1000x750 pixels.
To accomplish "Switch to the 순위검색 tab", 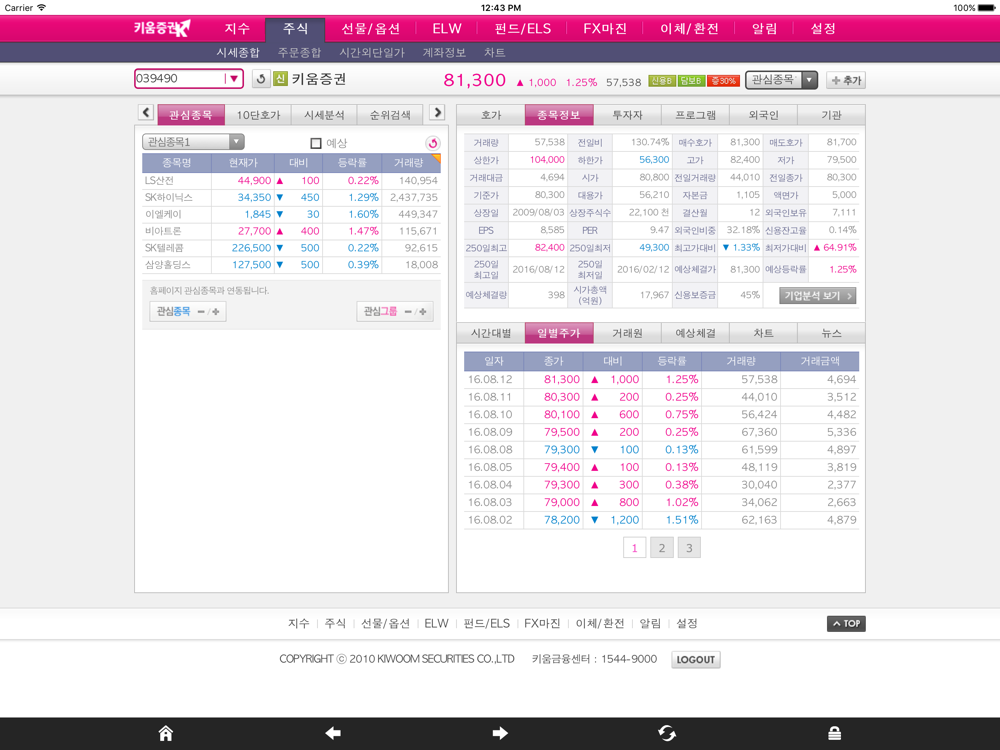I will point(390,115).
